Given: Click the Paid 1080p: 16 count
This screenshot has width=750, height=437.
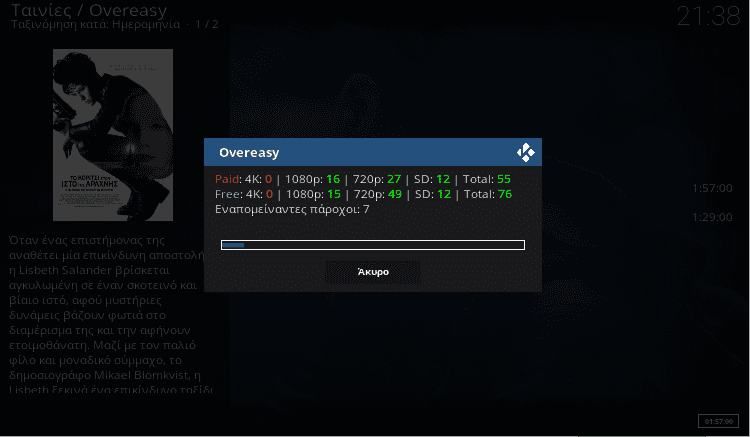Looking at the screenshot, I should pyautogui.click(x=312, y=179).
